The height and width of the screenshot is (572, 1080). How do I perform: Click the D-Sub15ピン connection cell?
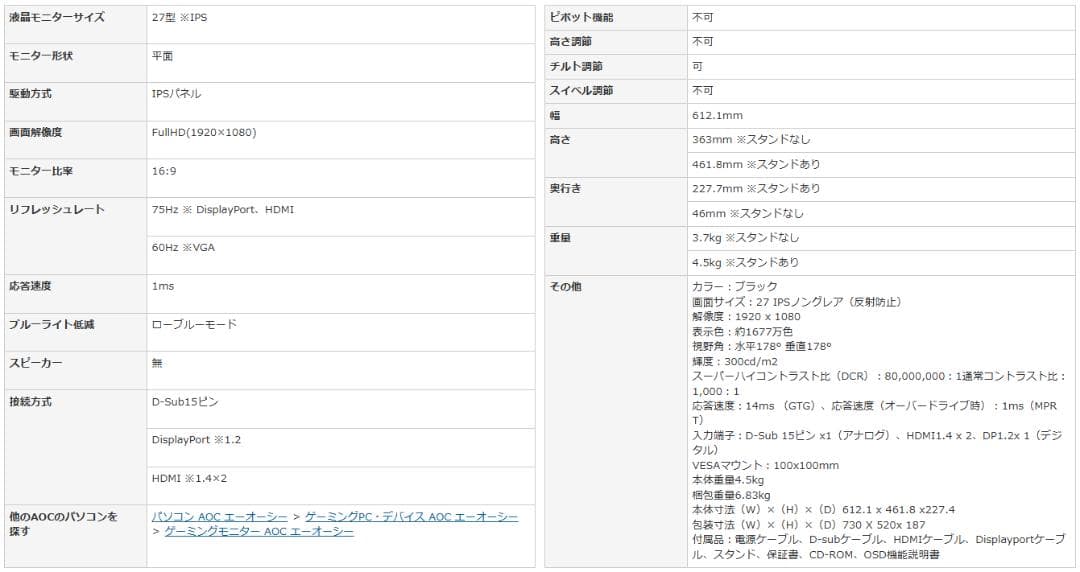(x=185, y=402)
